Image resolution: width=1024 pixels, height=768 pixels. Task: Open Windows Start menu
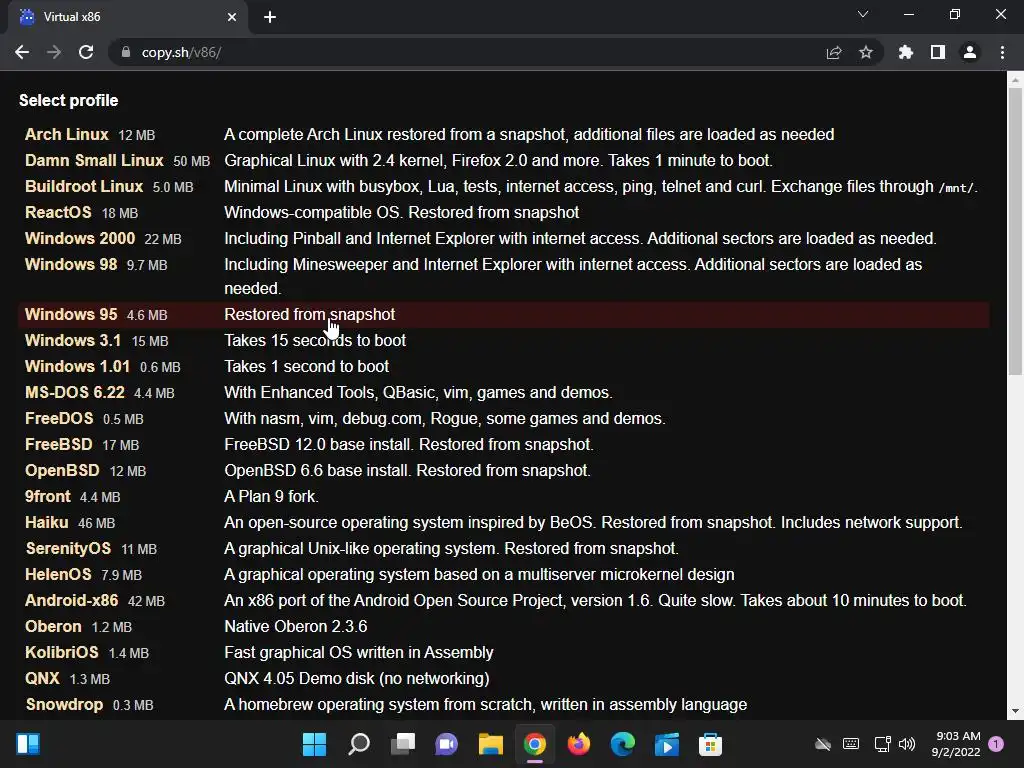pos(314,744)
